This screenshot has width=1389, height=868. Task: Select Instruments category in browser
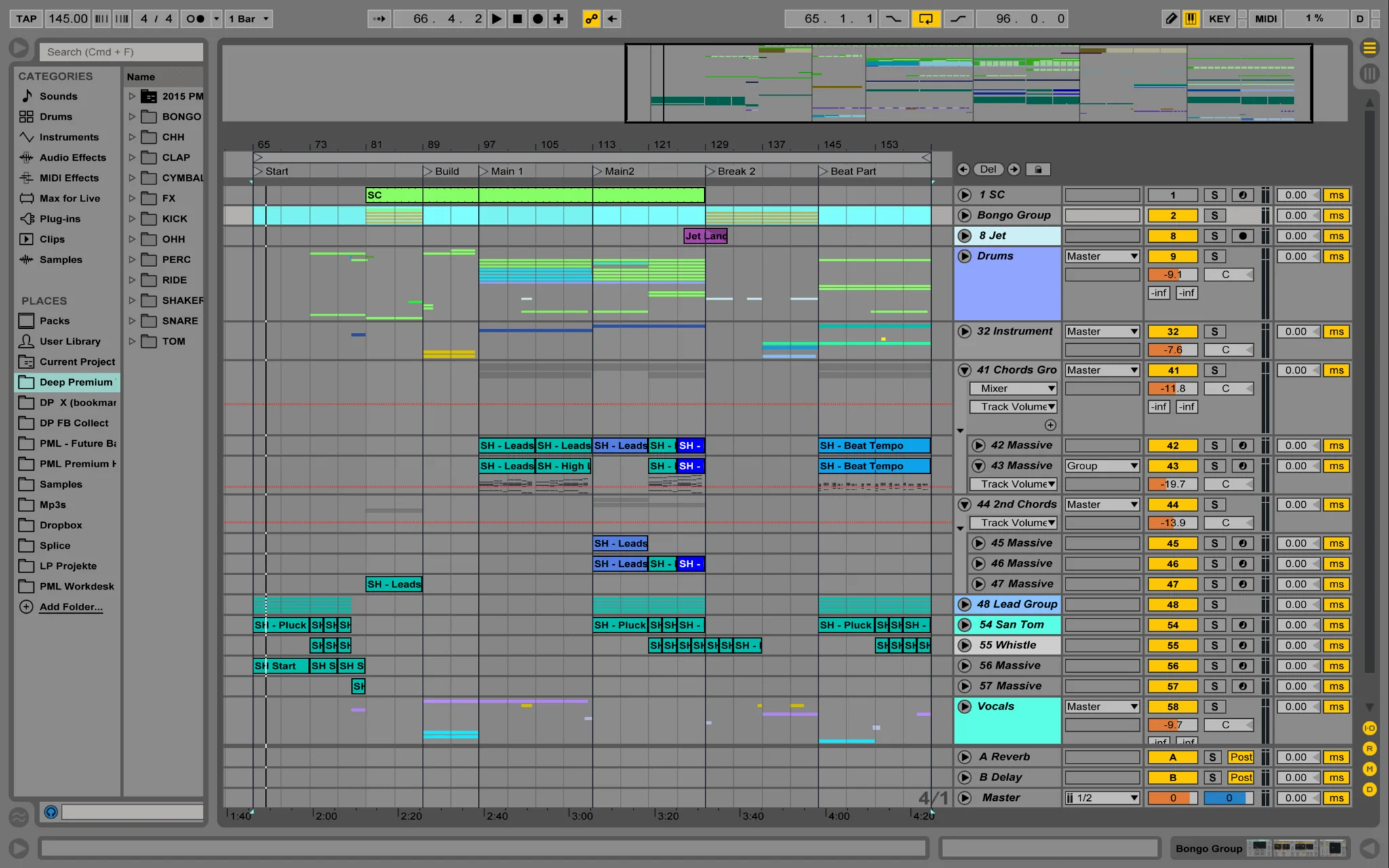(69, 137)
